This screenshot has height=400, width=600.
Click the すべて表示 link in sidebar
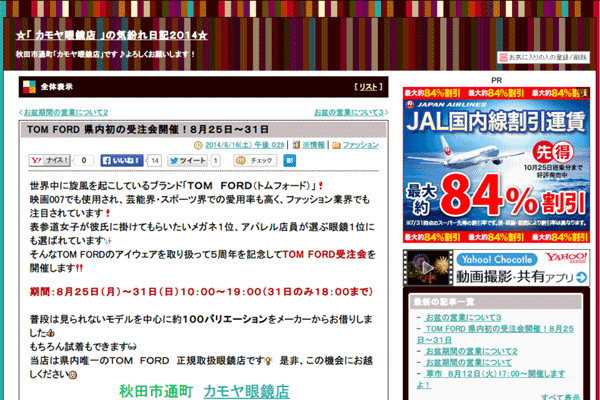[x=560, y=397]
